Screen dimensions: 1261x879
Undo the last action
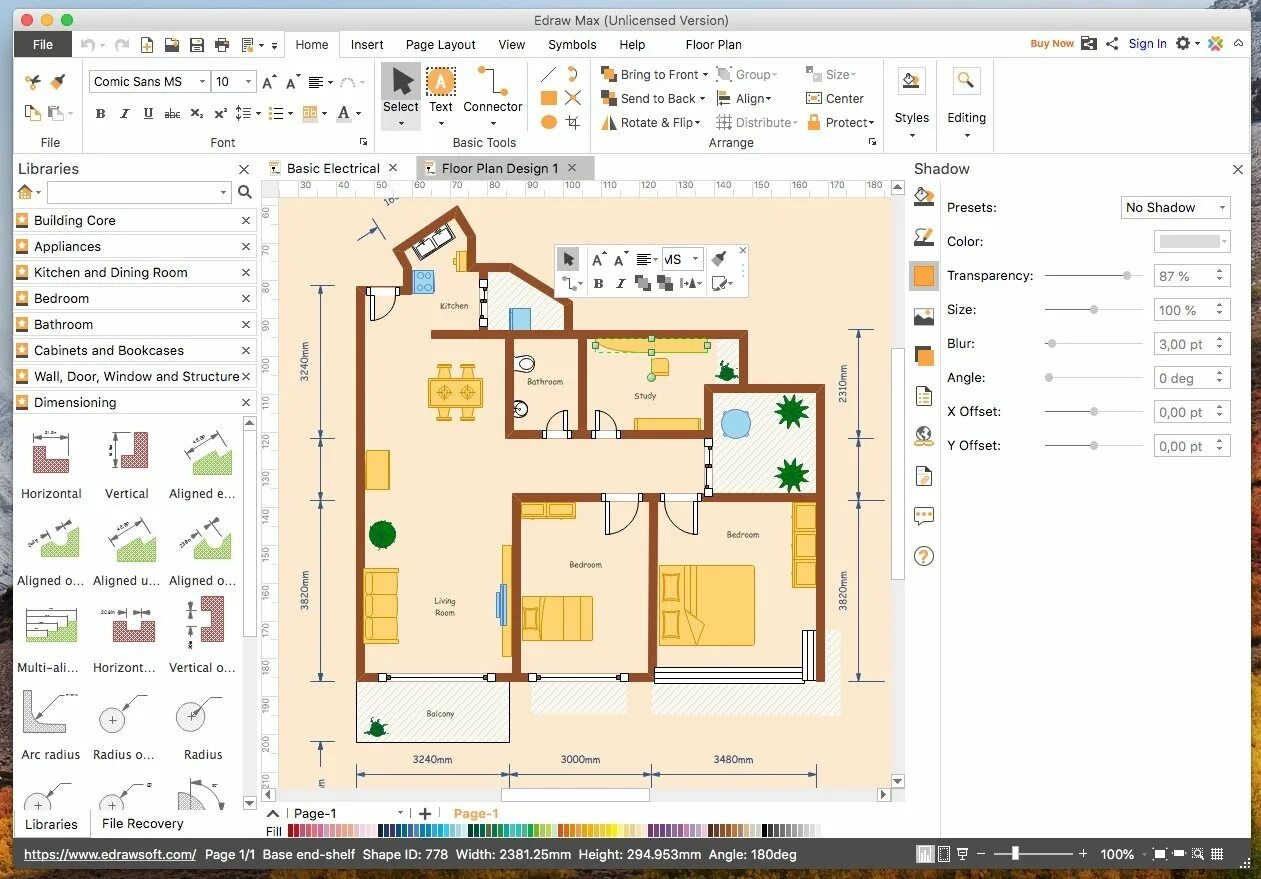click(87, 45)
